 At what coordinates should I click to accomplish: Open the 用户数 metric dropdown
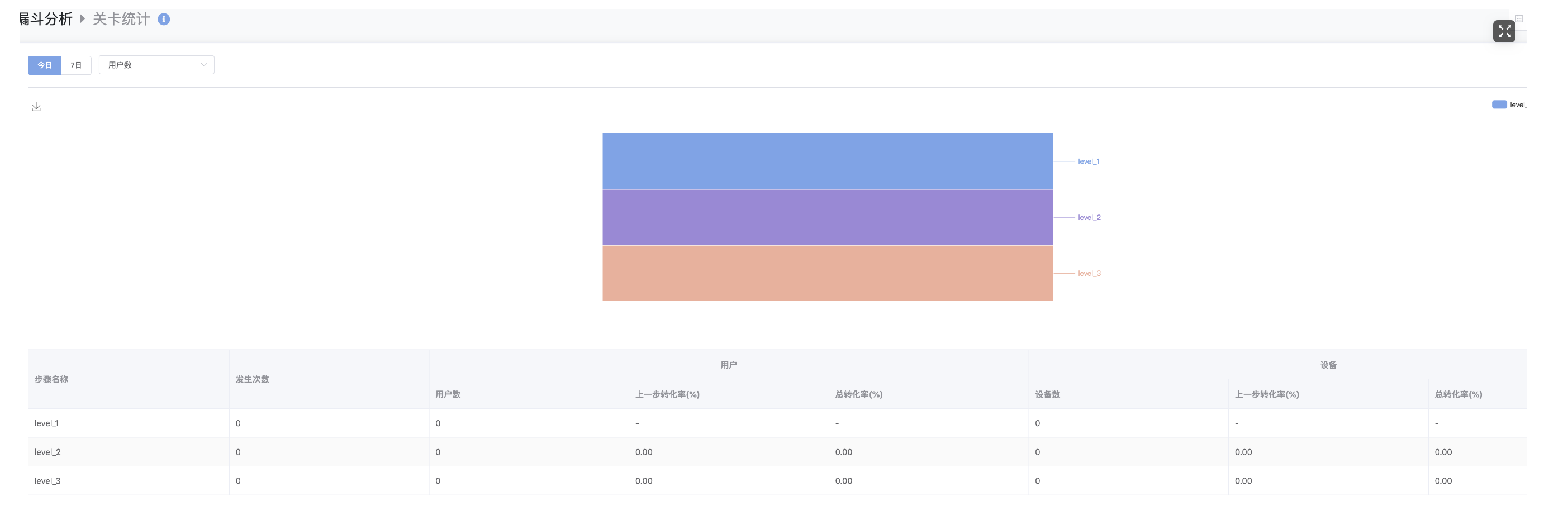click(156, 65)
